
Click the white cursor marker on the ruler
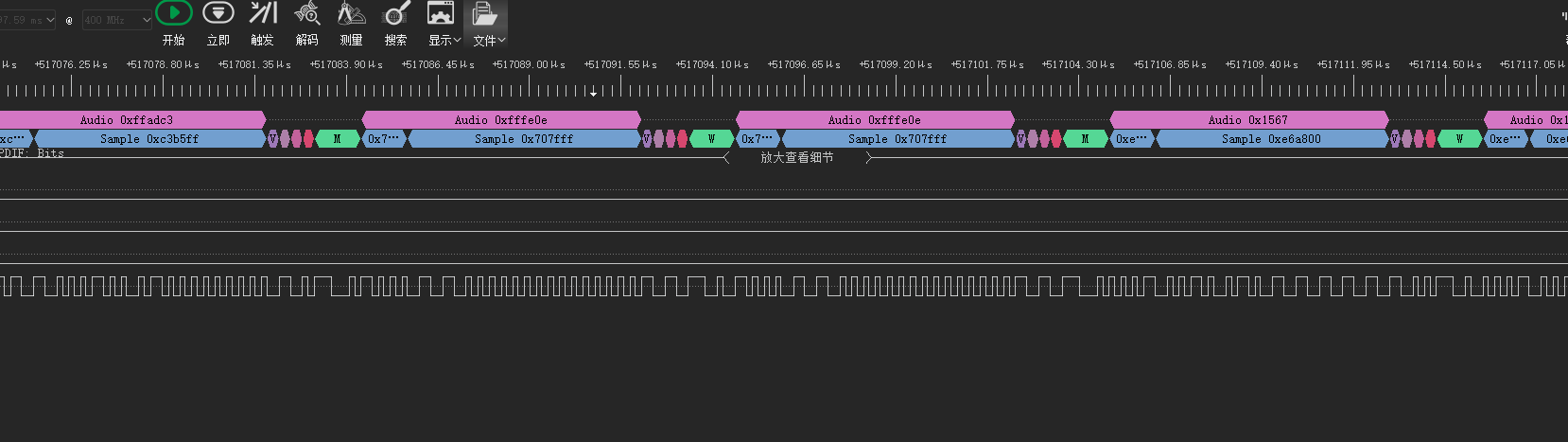click(594, 93)
